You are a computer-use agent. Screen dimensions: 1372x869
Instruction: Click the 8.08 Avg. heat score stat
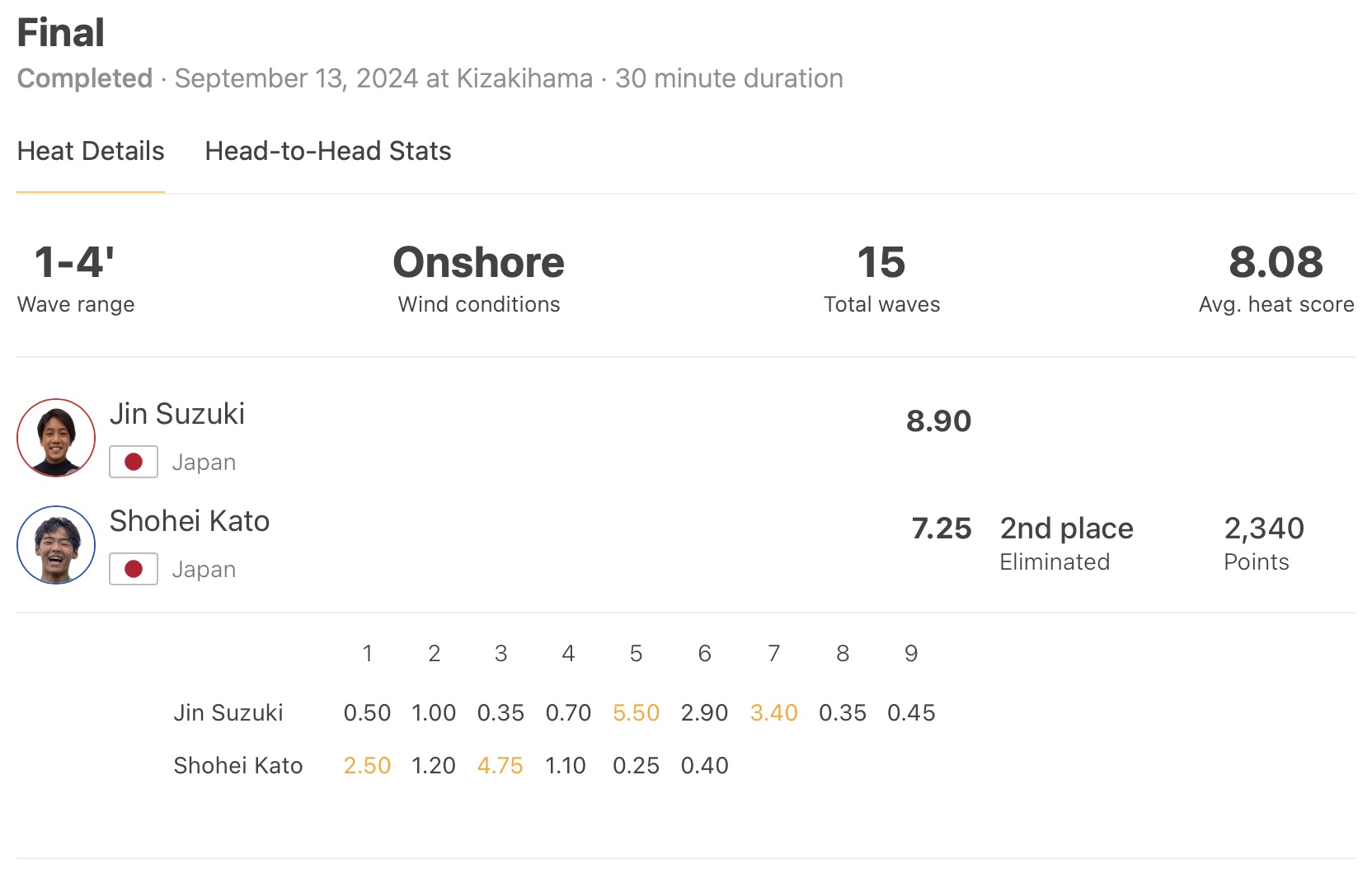[1276, 263]
